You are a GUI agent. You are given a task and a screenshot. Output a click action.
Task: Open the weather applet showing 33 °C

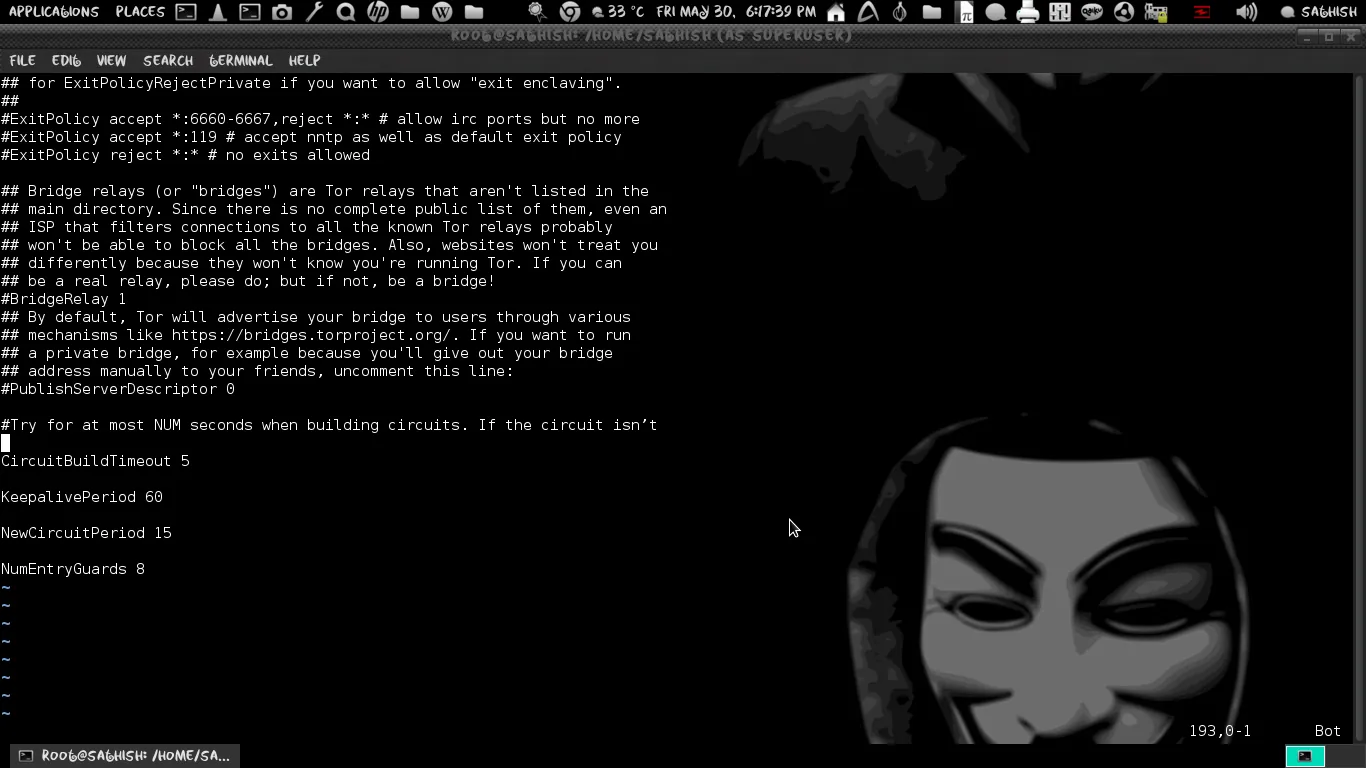pyautogui.click(x=617, y=12)
